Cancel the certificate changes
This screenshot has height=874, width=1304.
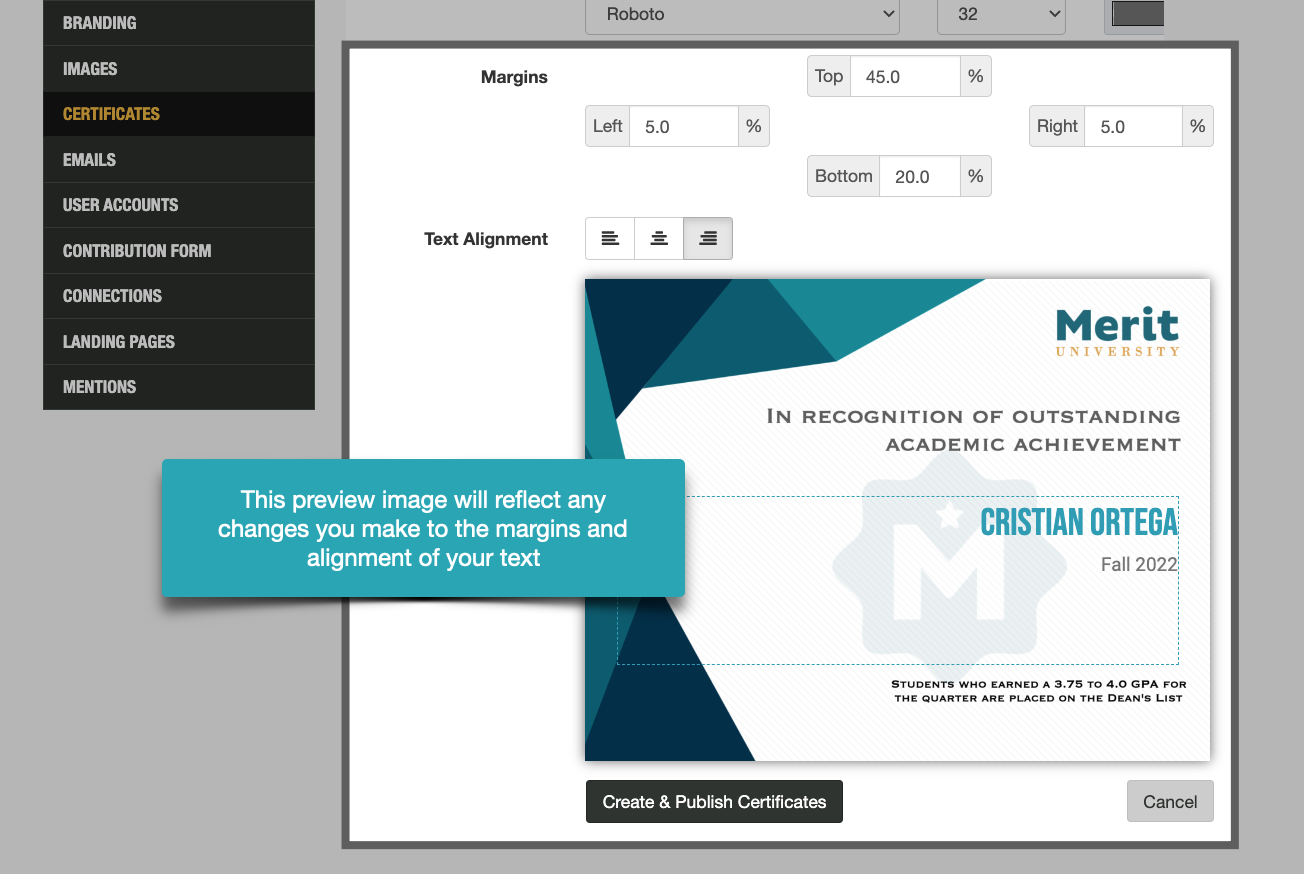(1169, 801)
